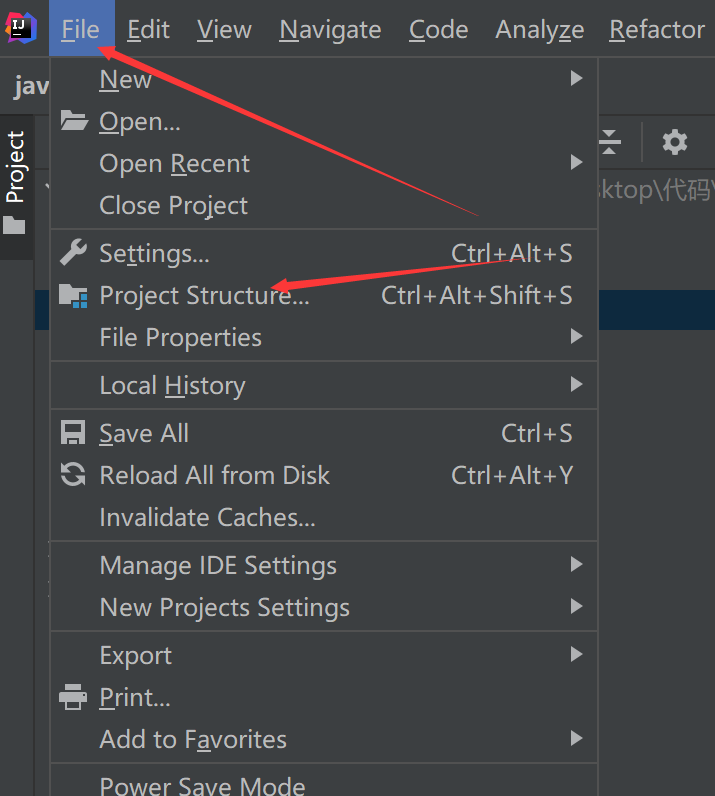This screenshot has width=715, height=796.
Task: Expand the New submenu arrow
Action: [576, 79]
